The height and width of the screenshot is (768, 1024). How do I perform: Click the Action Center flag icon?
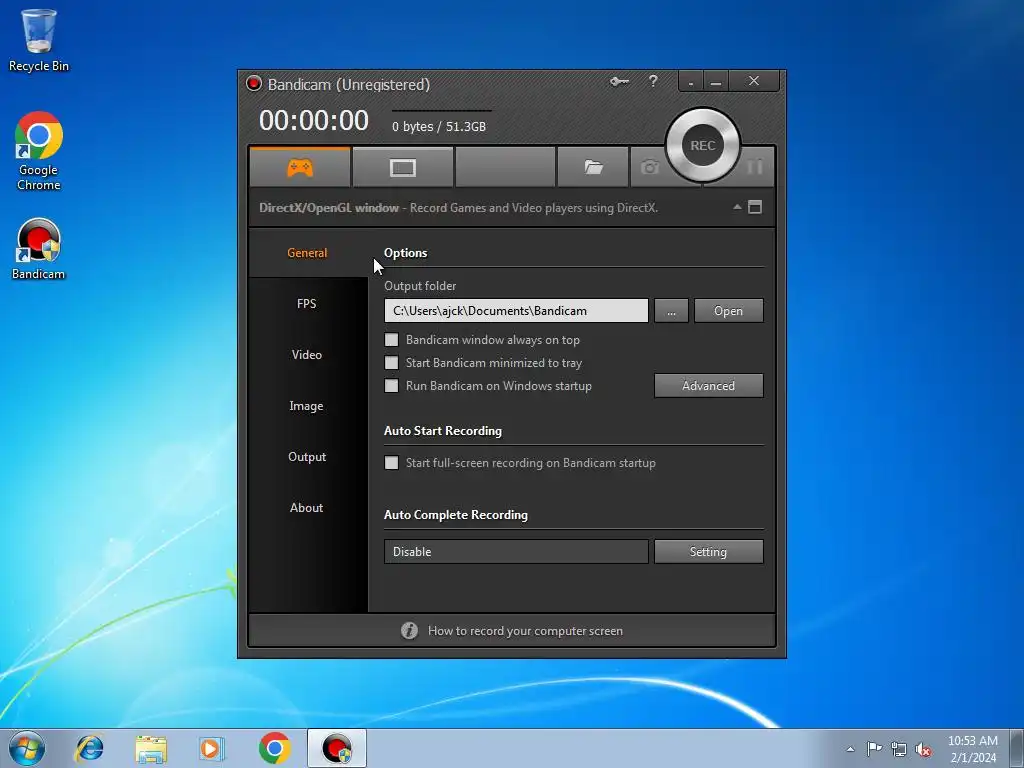[x=874, y=749]
